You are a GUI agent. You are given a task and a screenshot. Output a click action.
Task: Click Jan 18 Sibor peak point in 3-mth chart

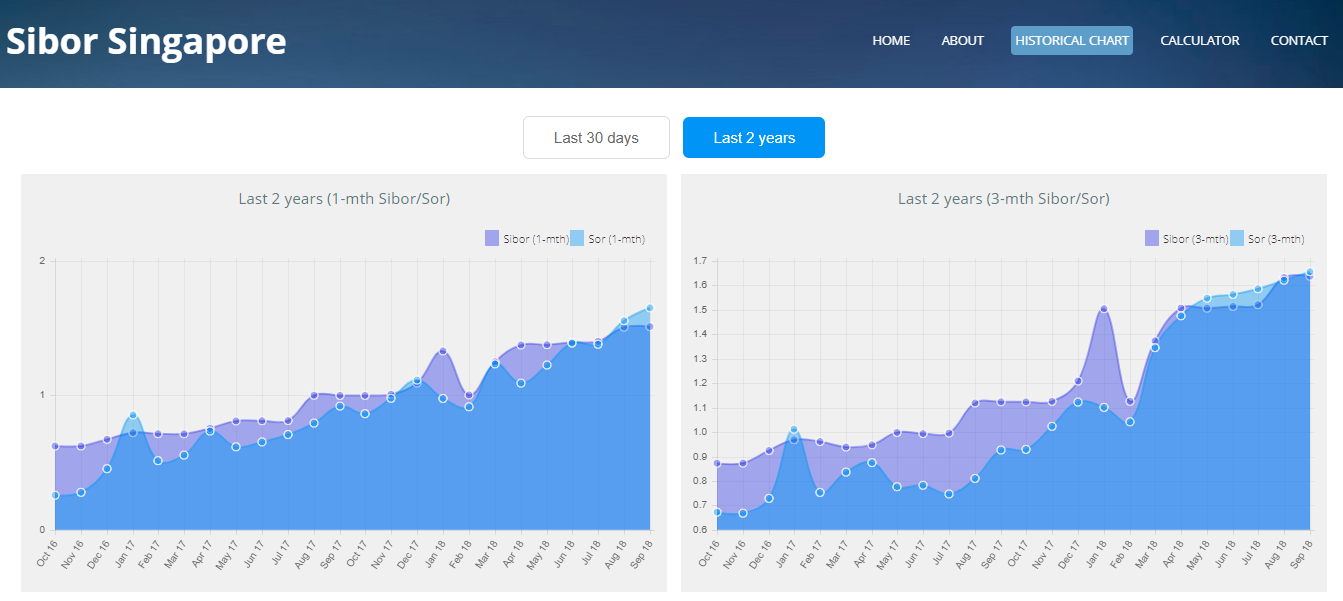coord(1104,310)
